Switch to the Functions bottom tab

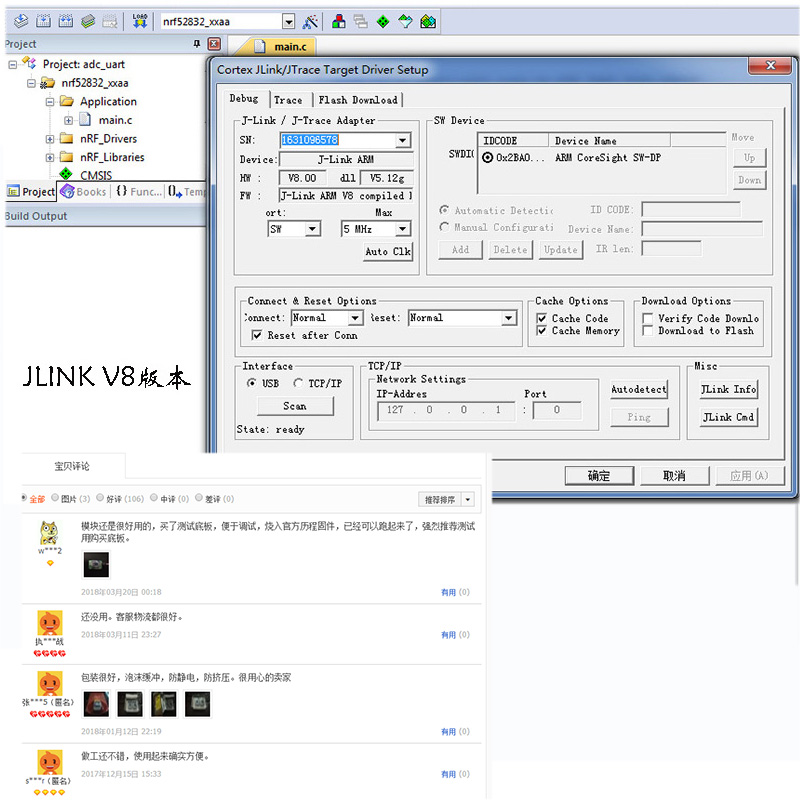138,191
